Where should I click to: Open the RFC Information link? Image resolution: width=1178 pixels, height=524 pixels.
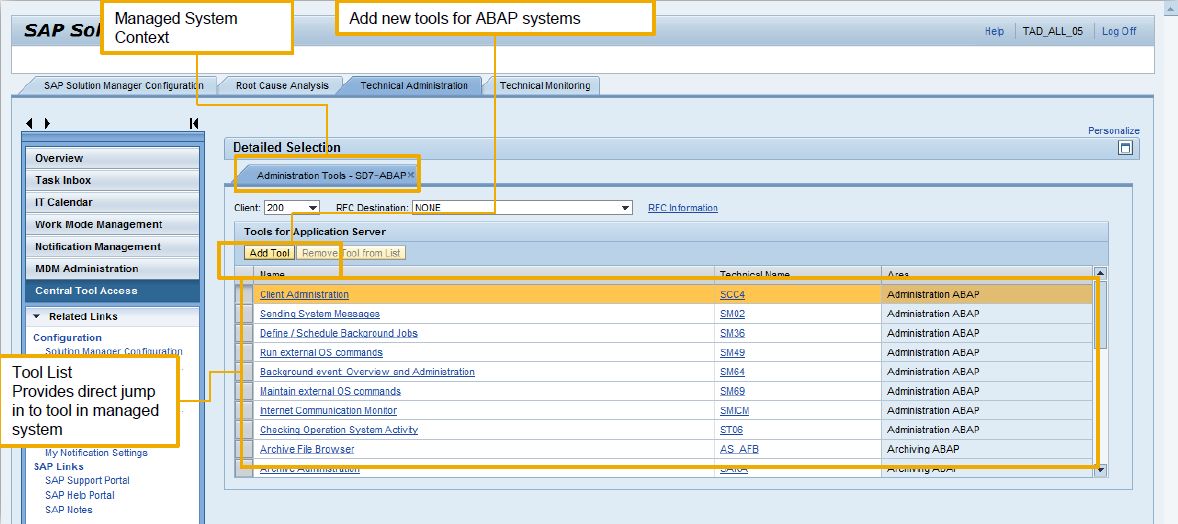(683, 207)
